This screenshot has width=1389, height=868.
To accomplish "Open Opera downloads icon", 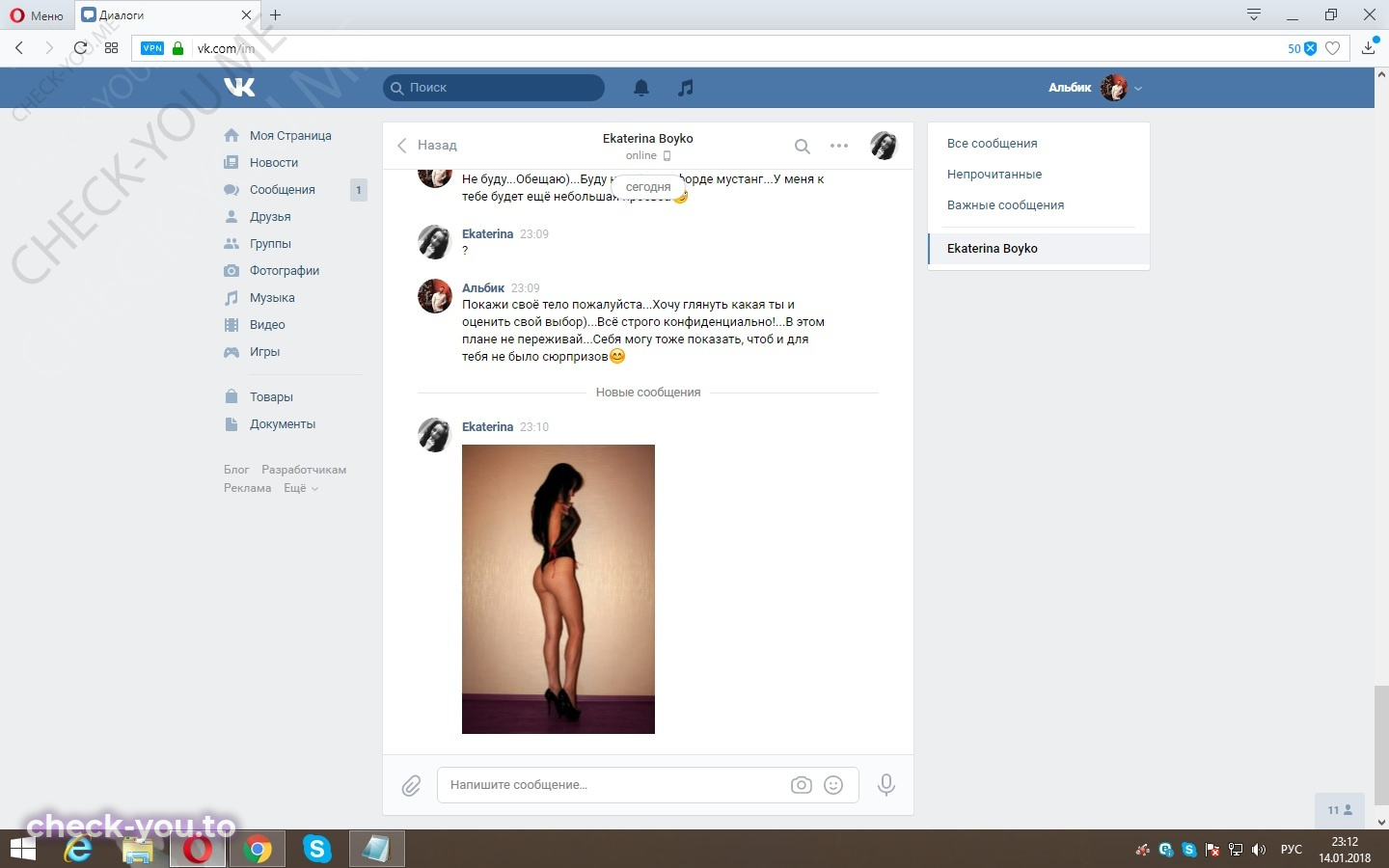I will point(1369,46).
